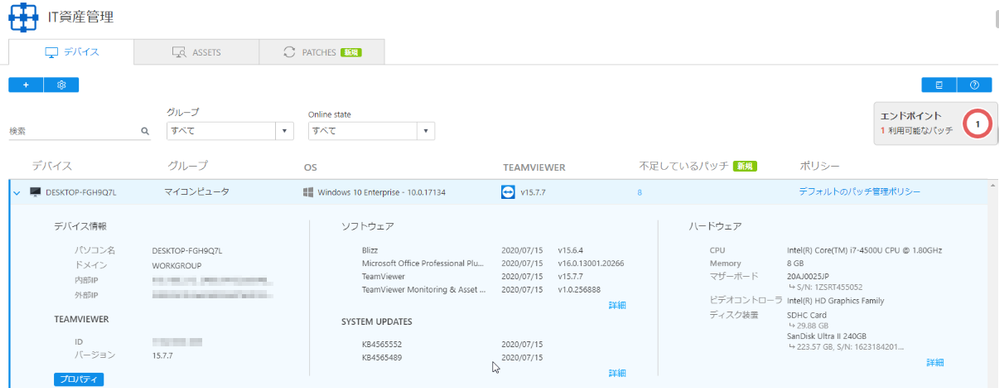This screenshot has width=999, height=388.
Task: Click the plus add device button
Action: (x=25, y=85)
